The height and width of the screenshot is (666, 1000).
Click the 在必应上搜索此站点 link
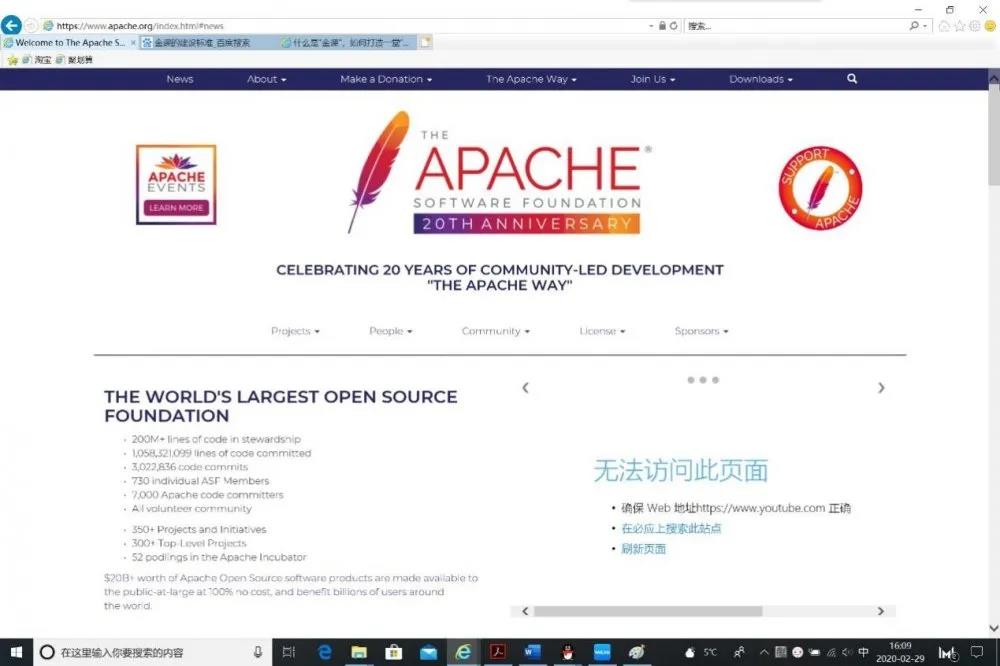[x=671, y=528]
